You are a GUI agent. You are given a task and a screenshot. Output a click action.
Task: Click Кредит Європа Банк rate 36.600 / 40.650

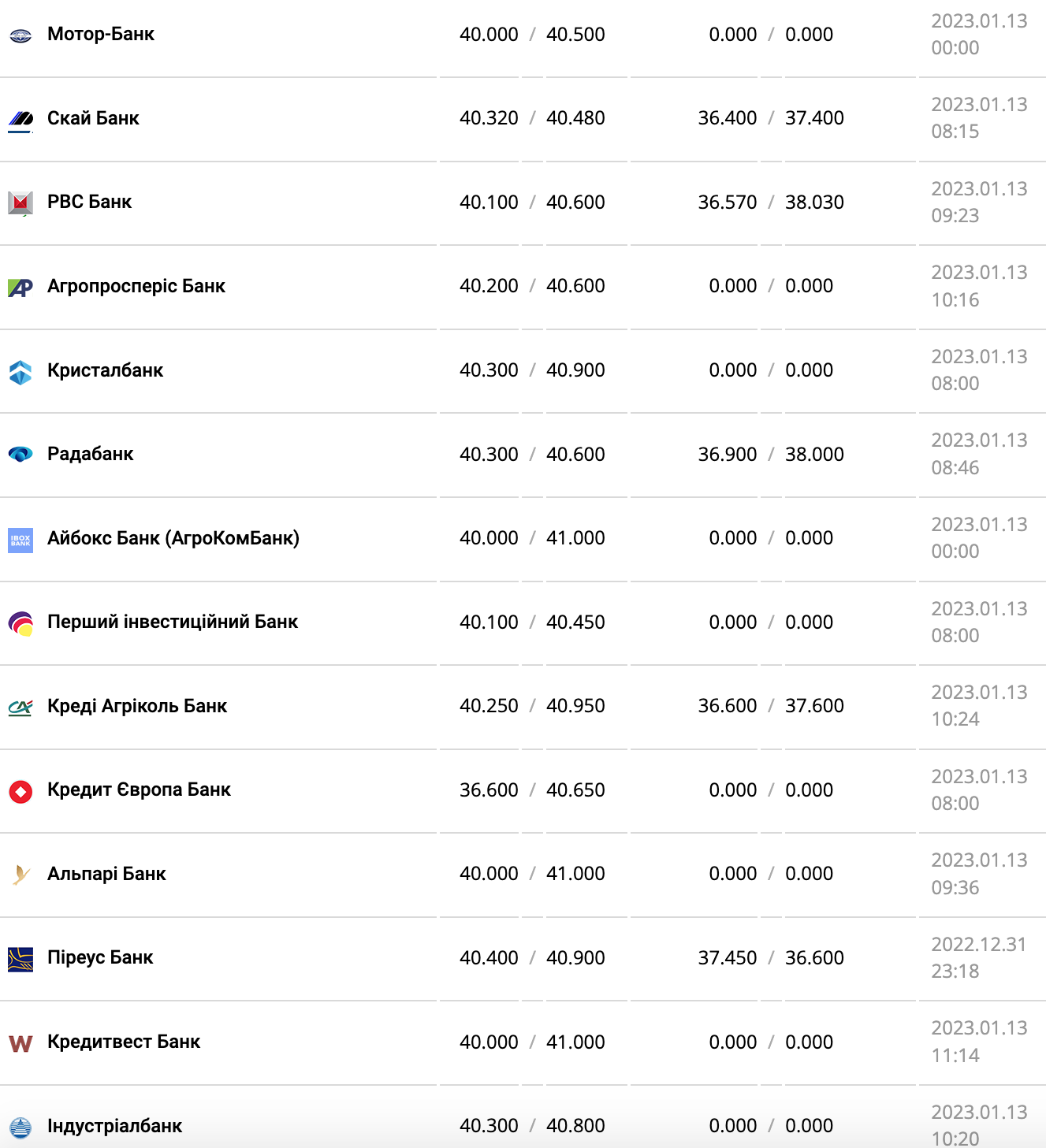coord(532,790)
